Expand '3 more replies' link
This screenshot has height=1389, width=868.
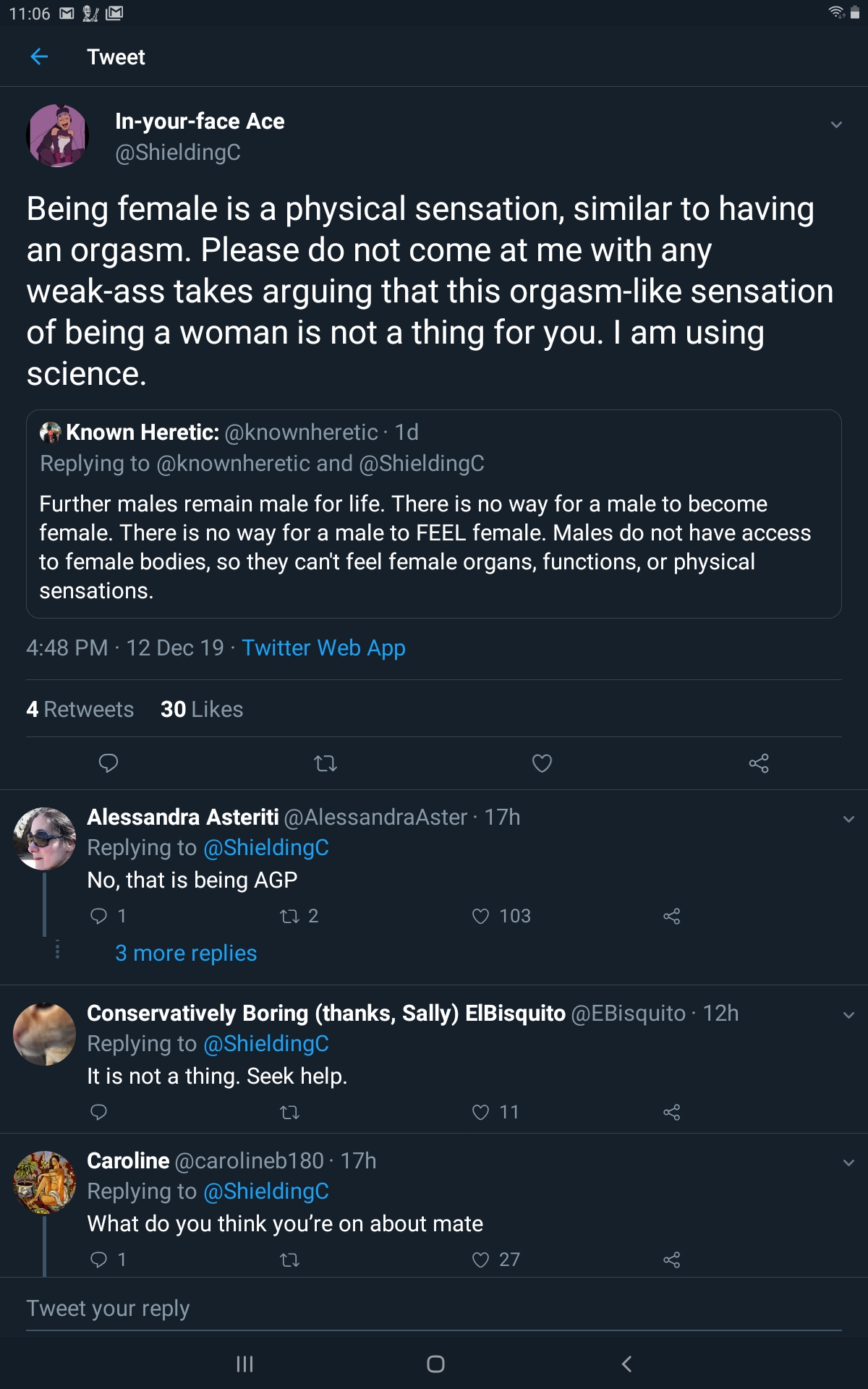(186, 953)
